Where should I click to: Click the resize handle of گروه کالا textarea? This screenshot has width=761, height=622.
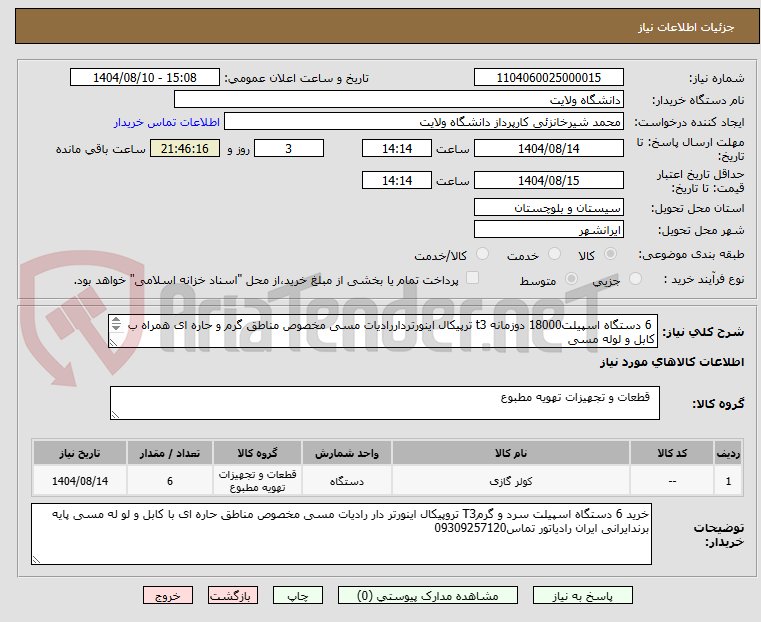coord(116,415)
